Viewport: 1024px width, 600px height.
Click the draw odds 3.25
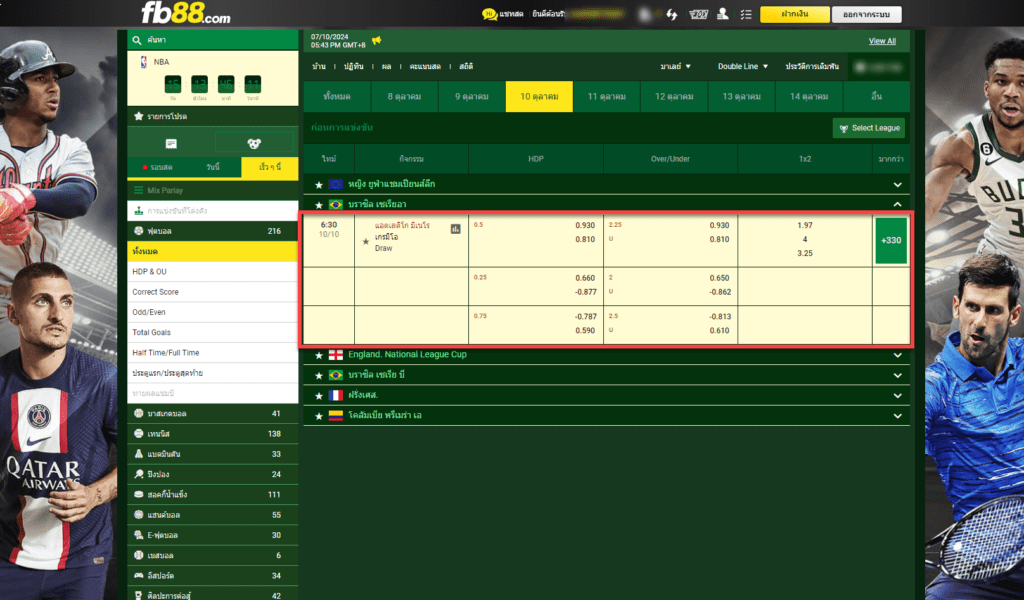tap(805, 253)
